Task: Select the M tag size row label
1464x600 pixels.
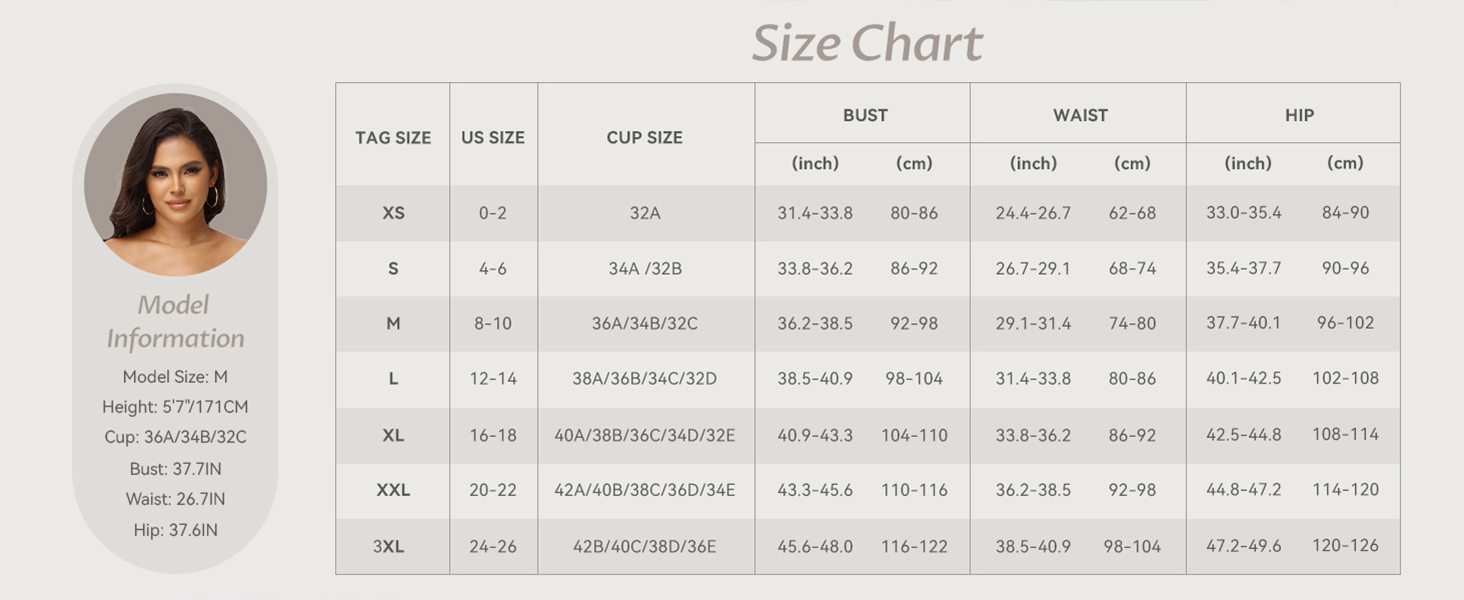Action: point(393,323)
